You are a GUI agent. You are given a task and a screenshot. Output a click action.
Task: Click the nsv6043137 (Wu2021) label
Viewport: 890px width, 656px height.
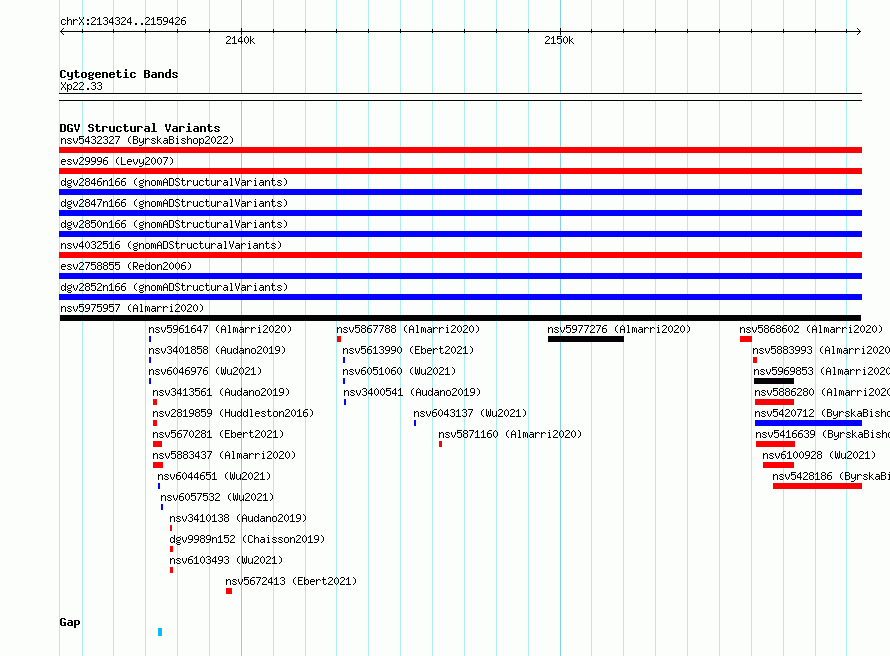pos(471,413)
